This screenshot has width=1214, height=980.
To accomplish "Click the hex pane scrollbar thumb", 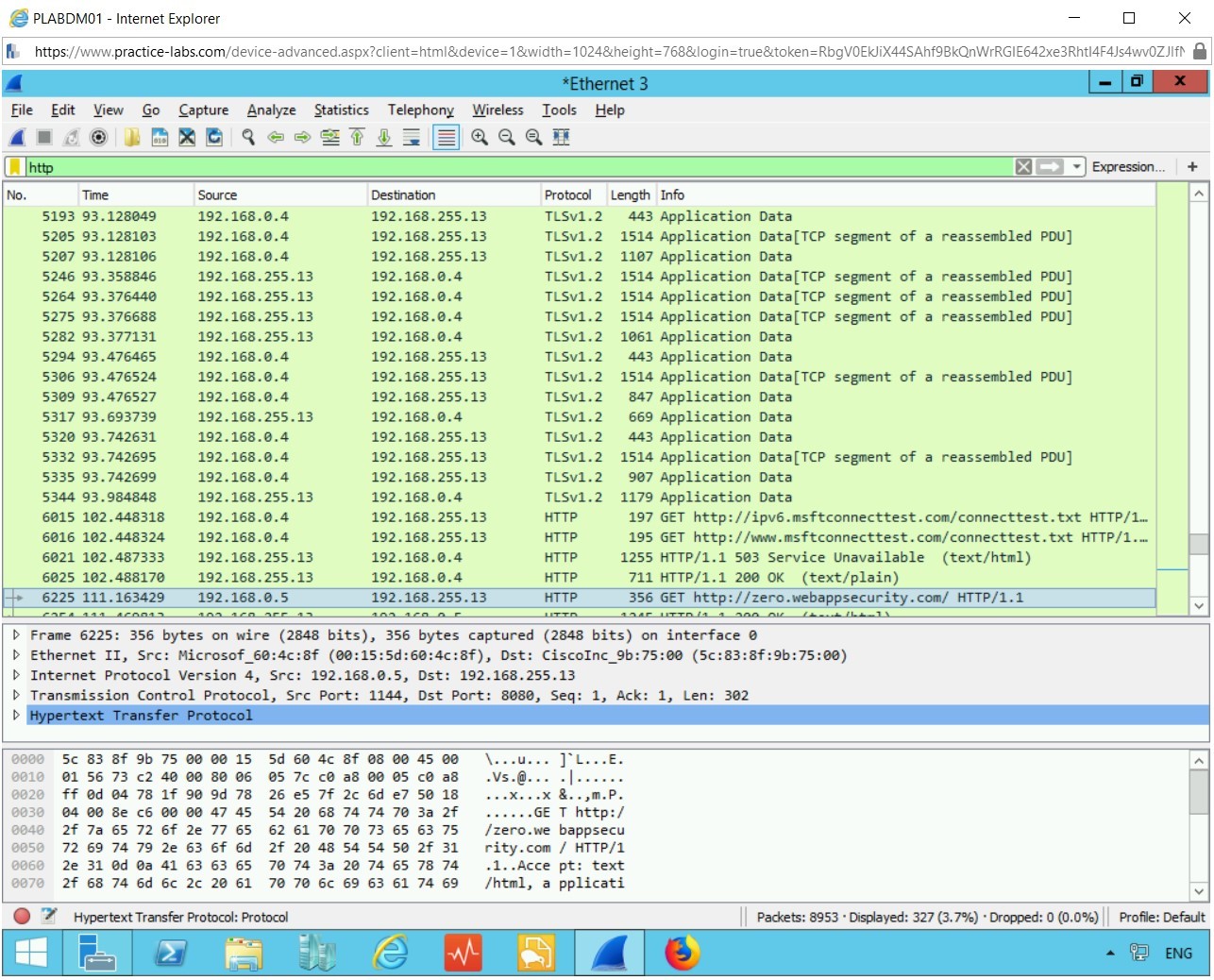I will pyautogui.click(x=1198, y=791).
